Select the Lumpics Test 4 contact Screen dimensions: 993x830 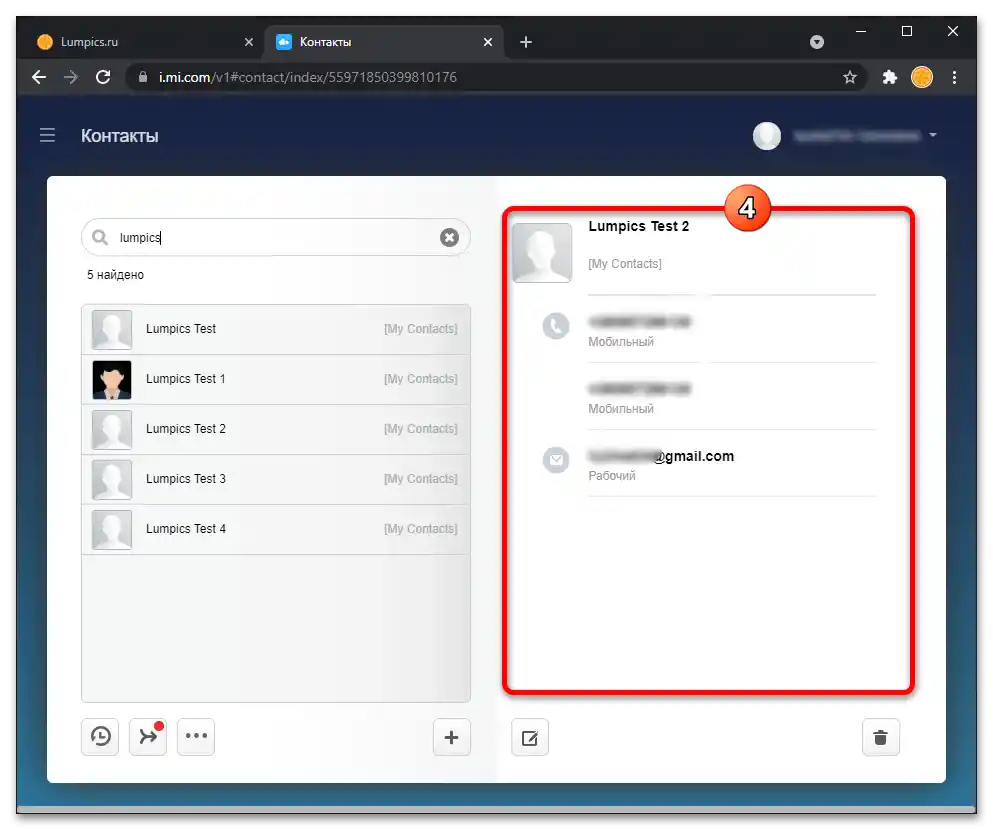click(x=276, y=529)
